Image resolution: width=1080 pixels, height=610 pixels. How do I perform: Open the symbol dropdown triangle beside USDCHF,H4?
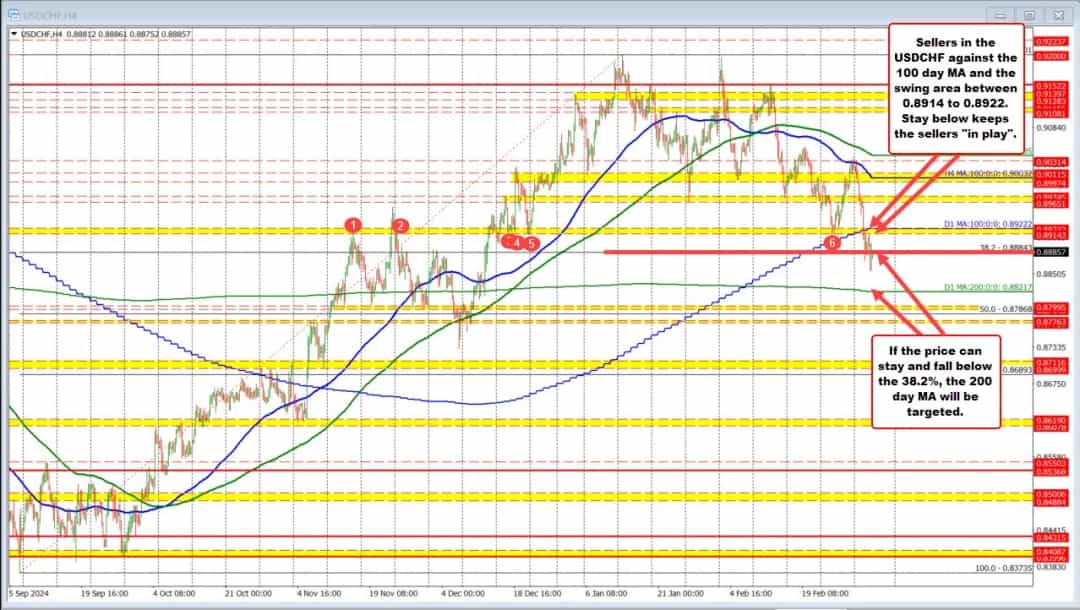(x=13, y=33)
